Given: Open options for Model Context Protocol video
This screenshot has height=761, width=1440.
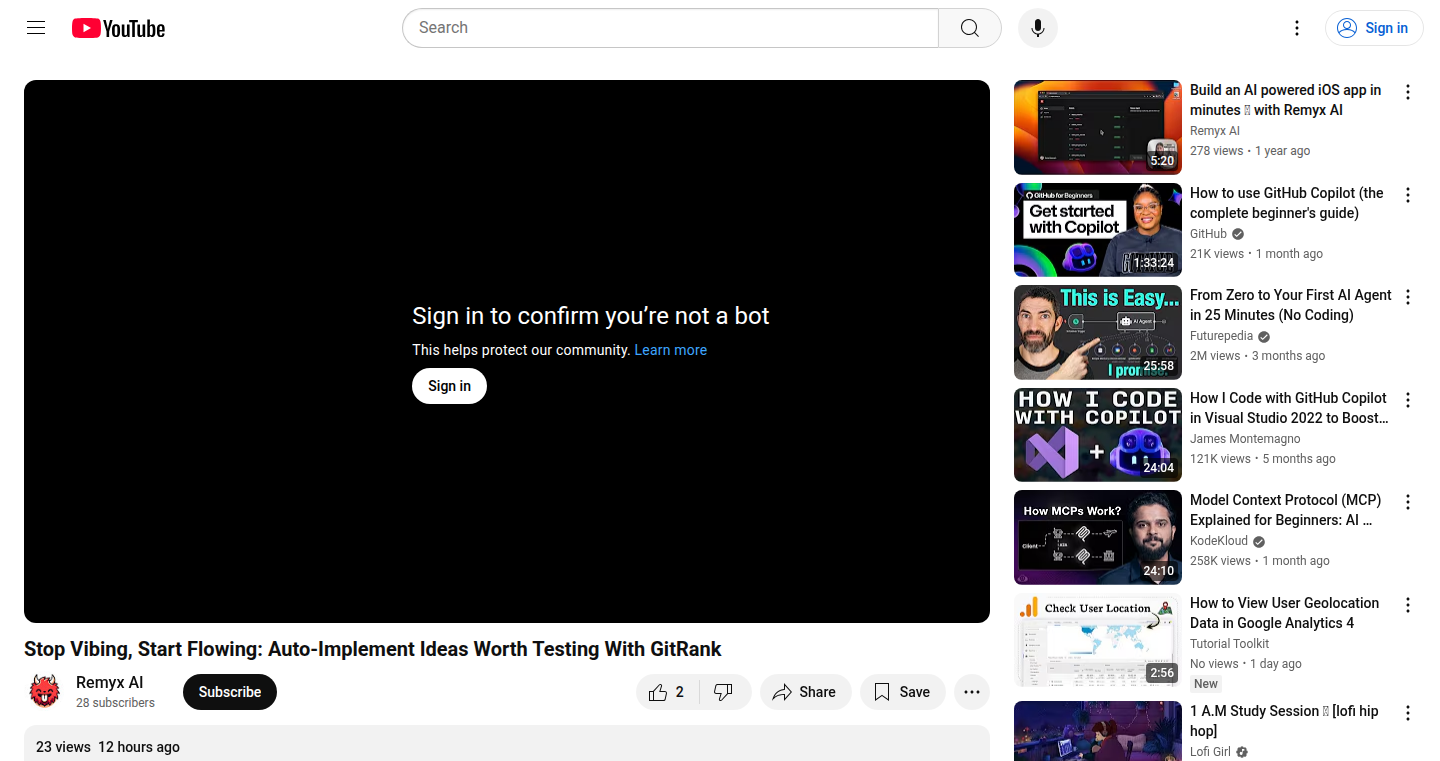Looking at the screenshot, I should click(x=1408, y=502).
